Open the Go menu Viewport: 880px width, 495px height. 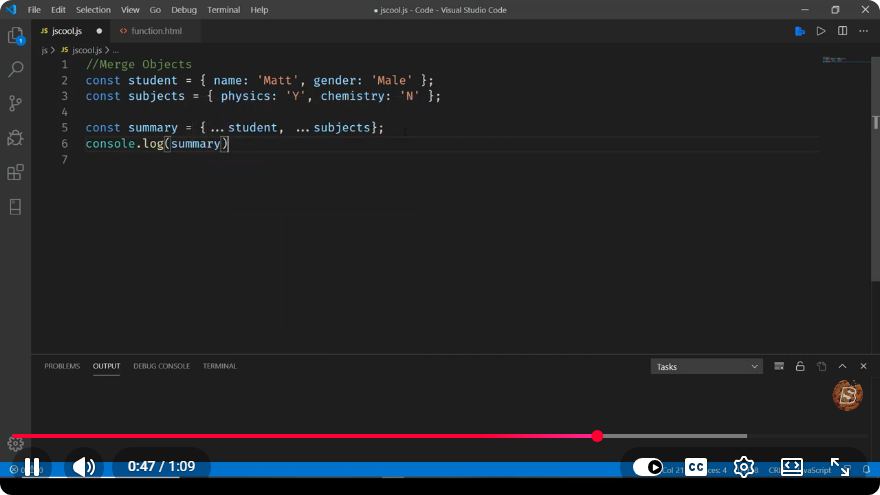pyautogui.click(x=155, y=10)
